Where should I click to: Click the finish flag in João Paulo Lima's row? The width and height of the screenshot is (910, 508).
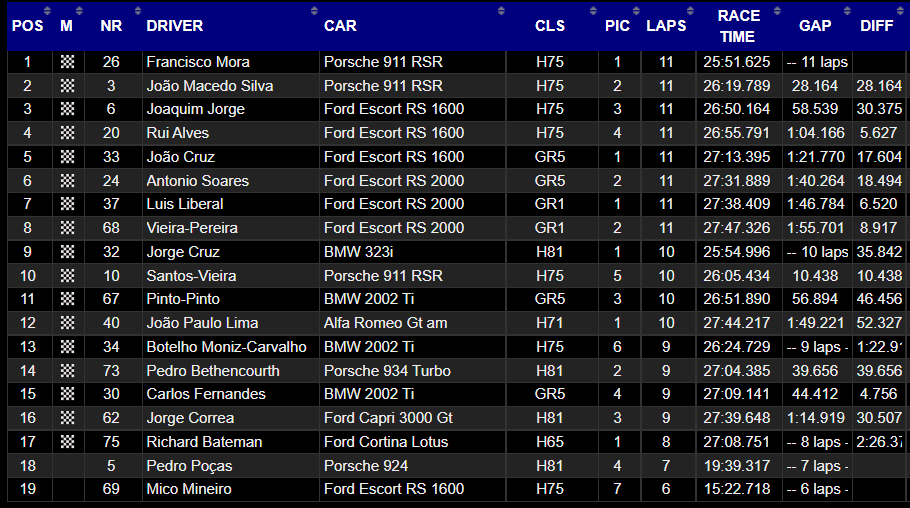[67, 323]
